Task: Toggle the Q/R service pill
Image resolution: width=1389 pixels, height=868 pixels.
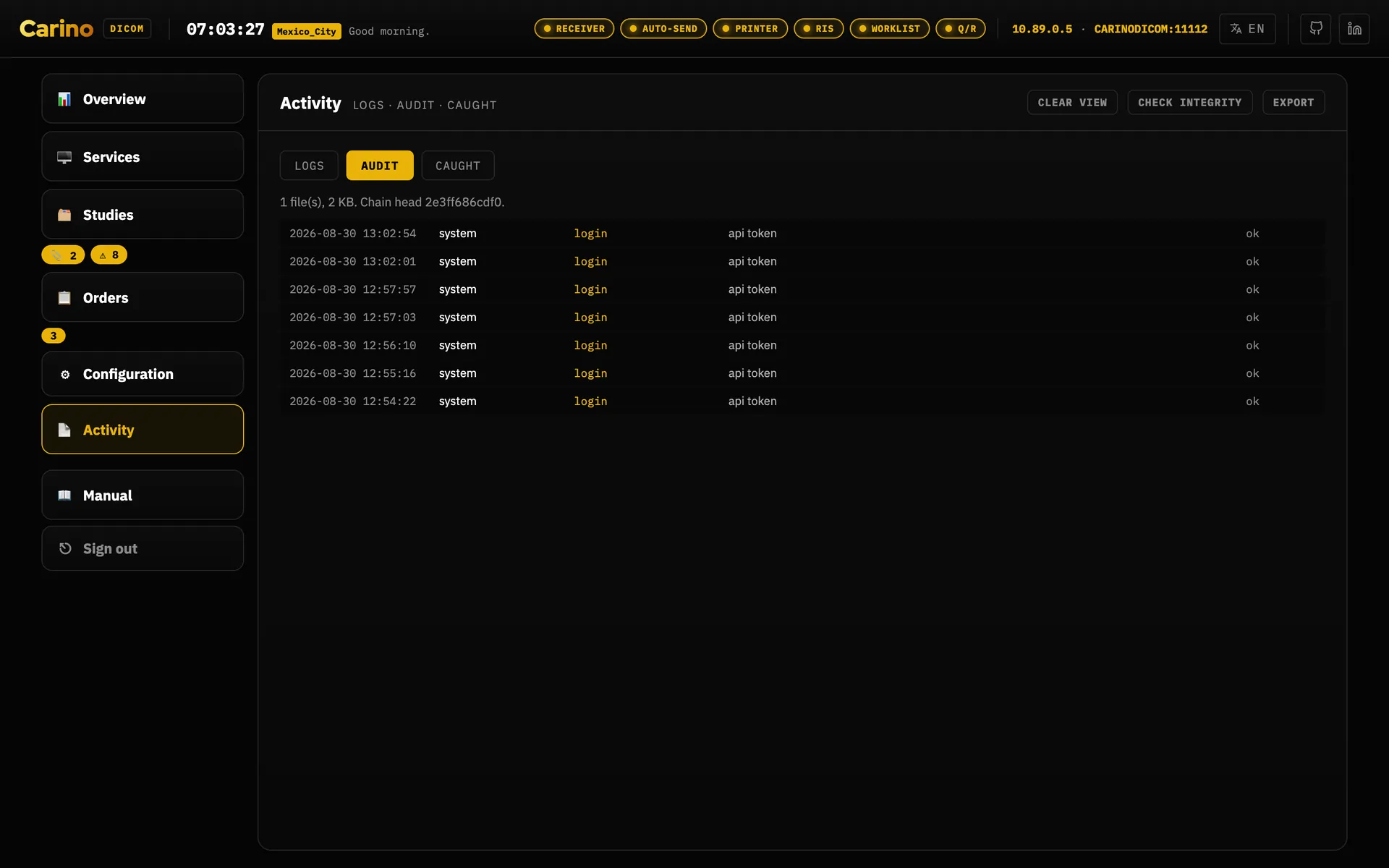Action: (x=961, y=29)
